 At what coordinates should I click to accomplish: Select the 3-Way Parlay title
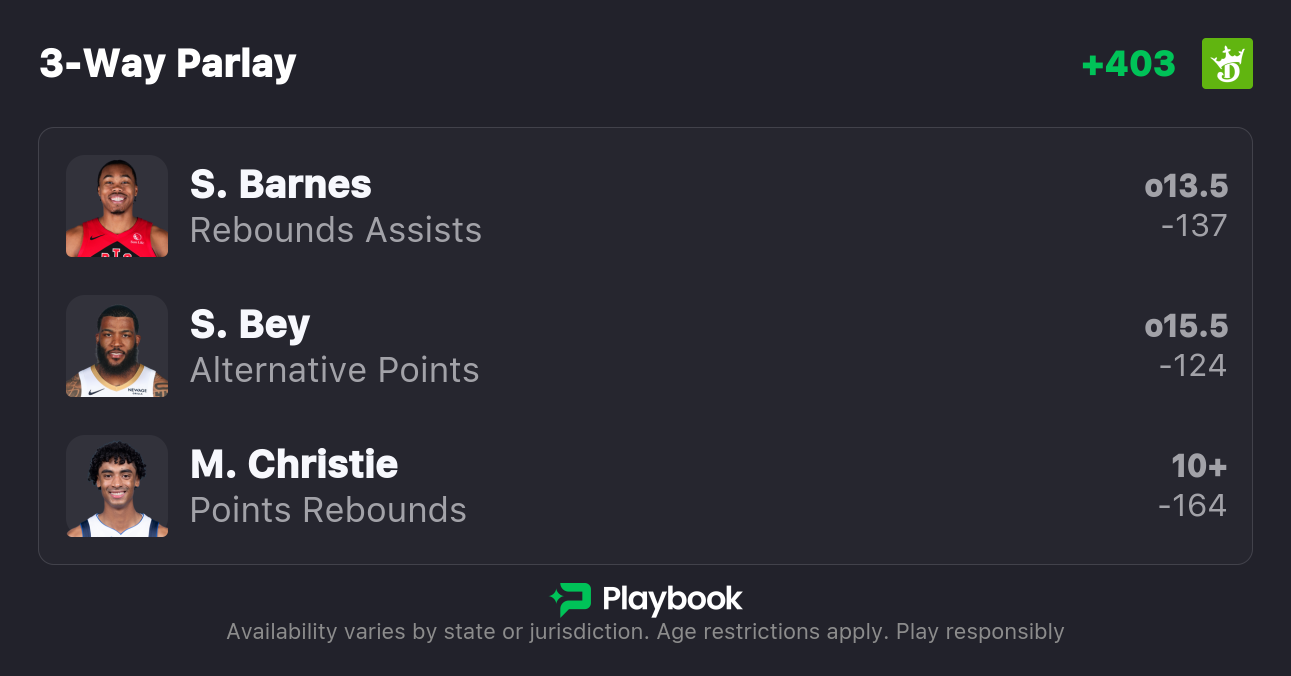point(168,64)
